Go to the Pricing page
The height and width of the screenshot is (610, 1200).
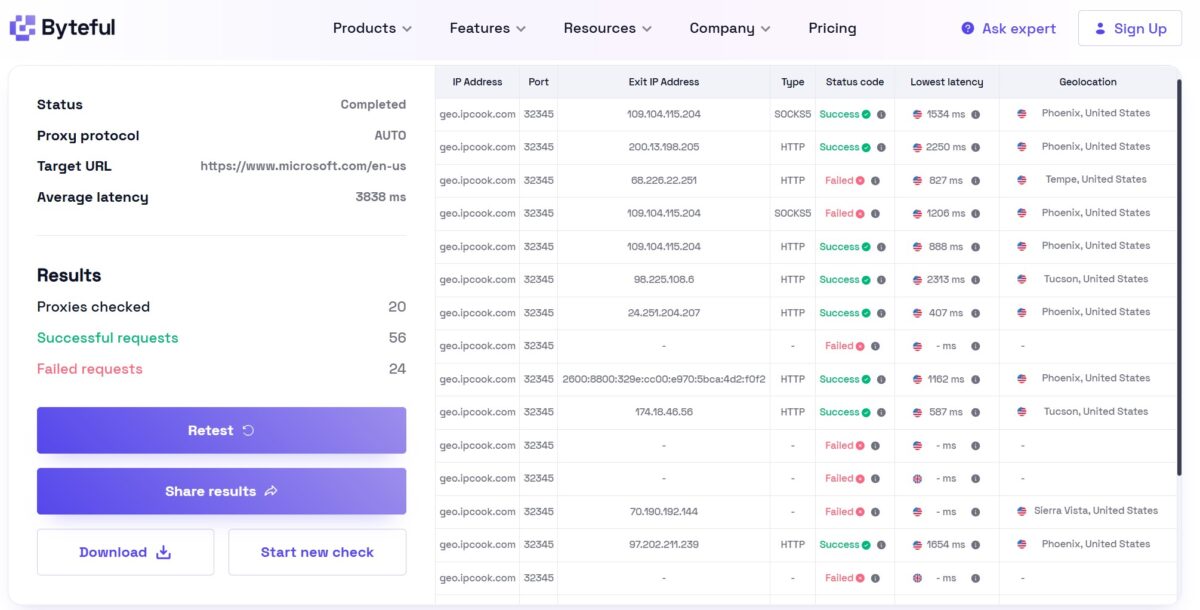(832, 28)
